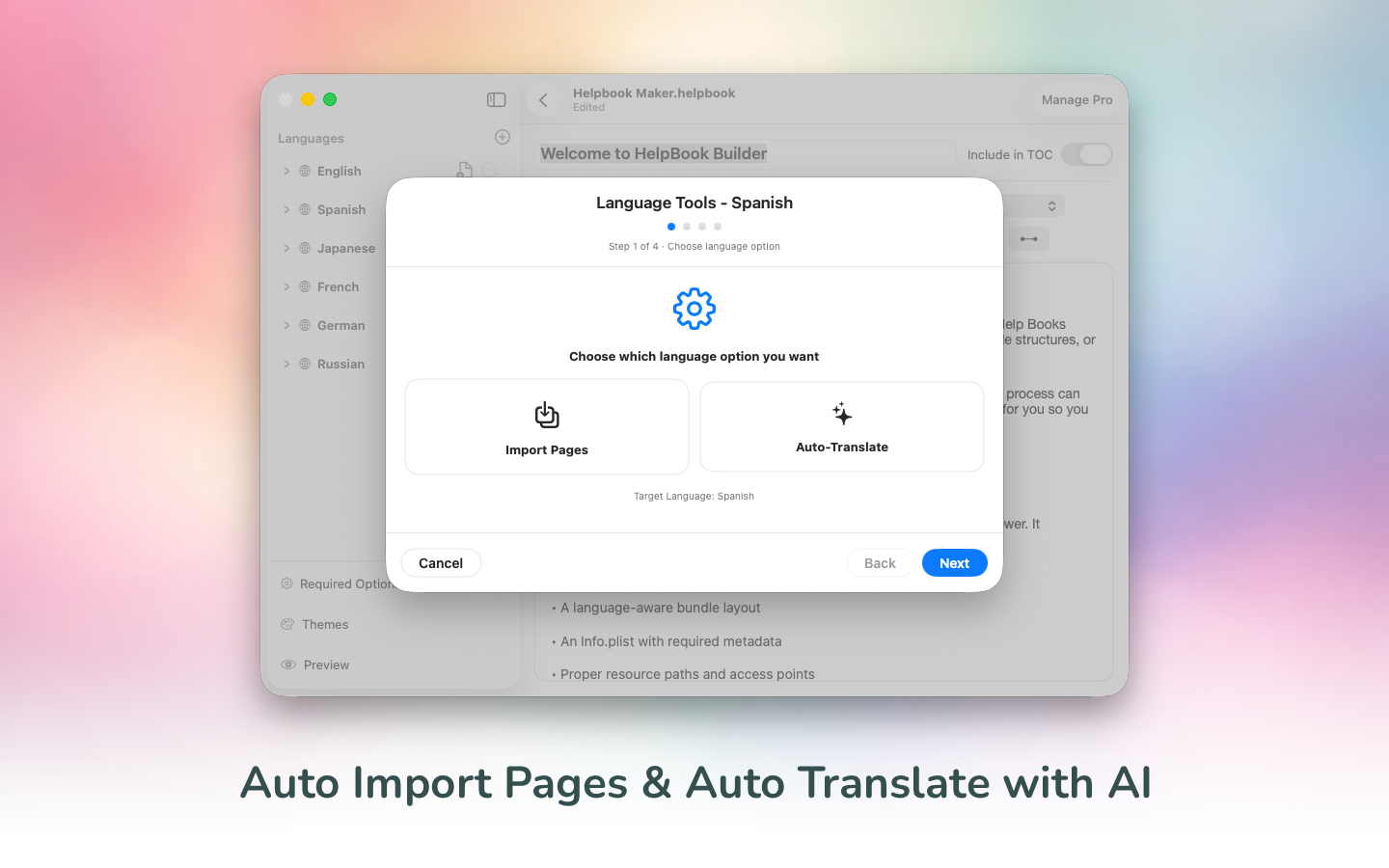This screenshot has width=1389, height=868.
Task: Select French in the languages list
Action: 338,286
